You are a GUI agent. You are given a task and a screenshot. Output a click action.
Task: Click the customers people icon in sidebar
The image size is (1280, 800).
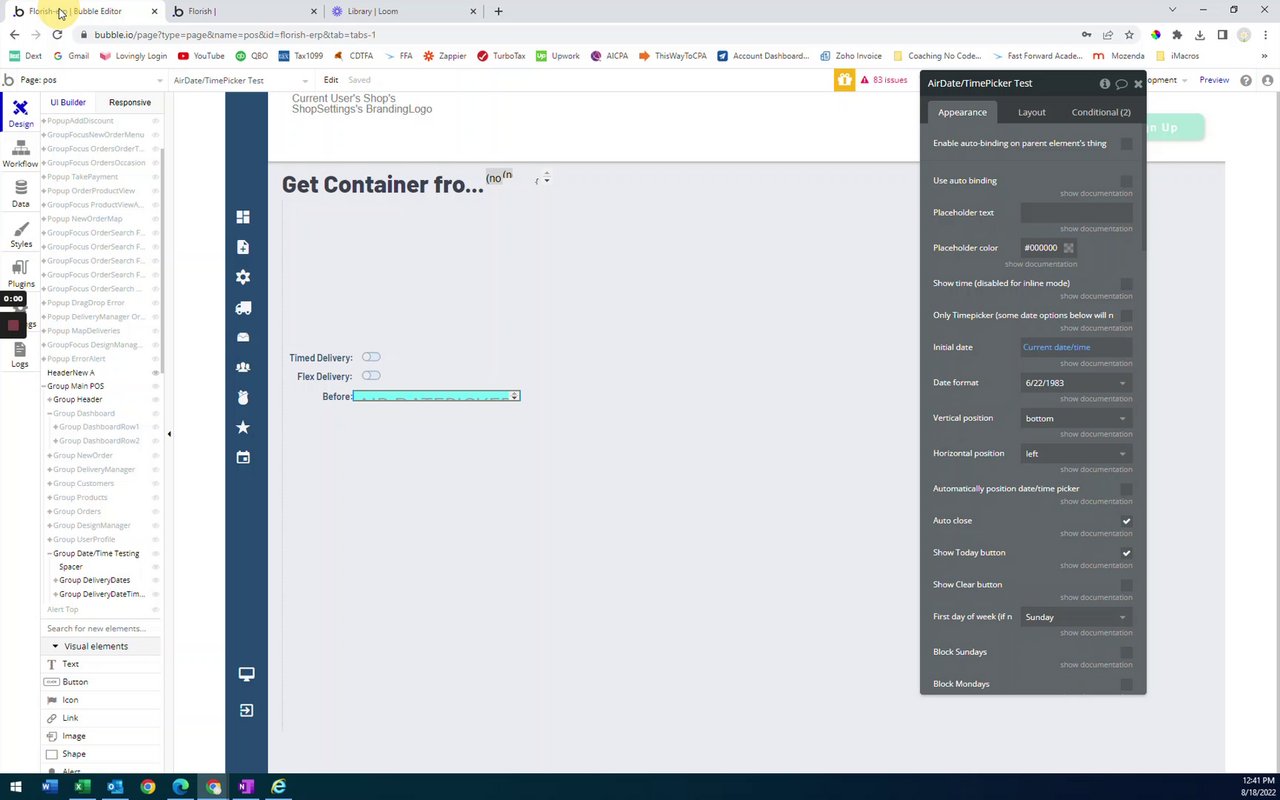[243, 367]
